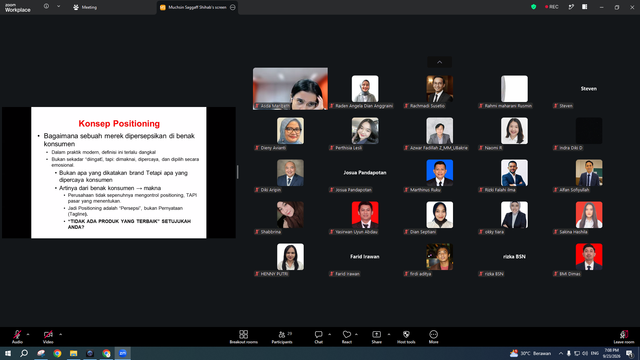Select Naomi R's thumbnail
This screenshot has width=640, height=360.
click(514, 131)
